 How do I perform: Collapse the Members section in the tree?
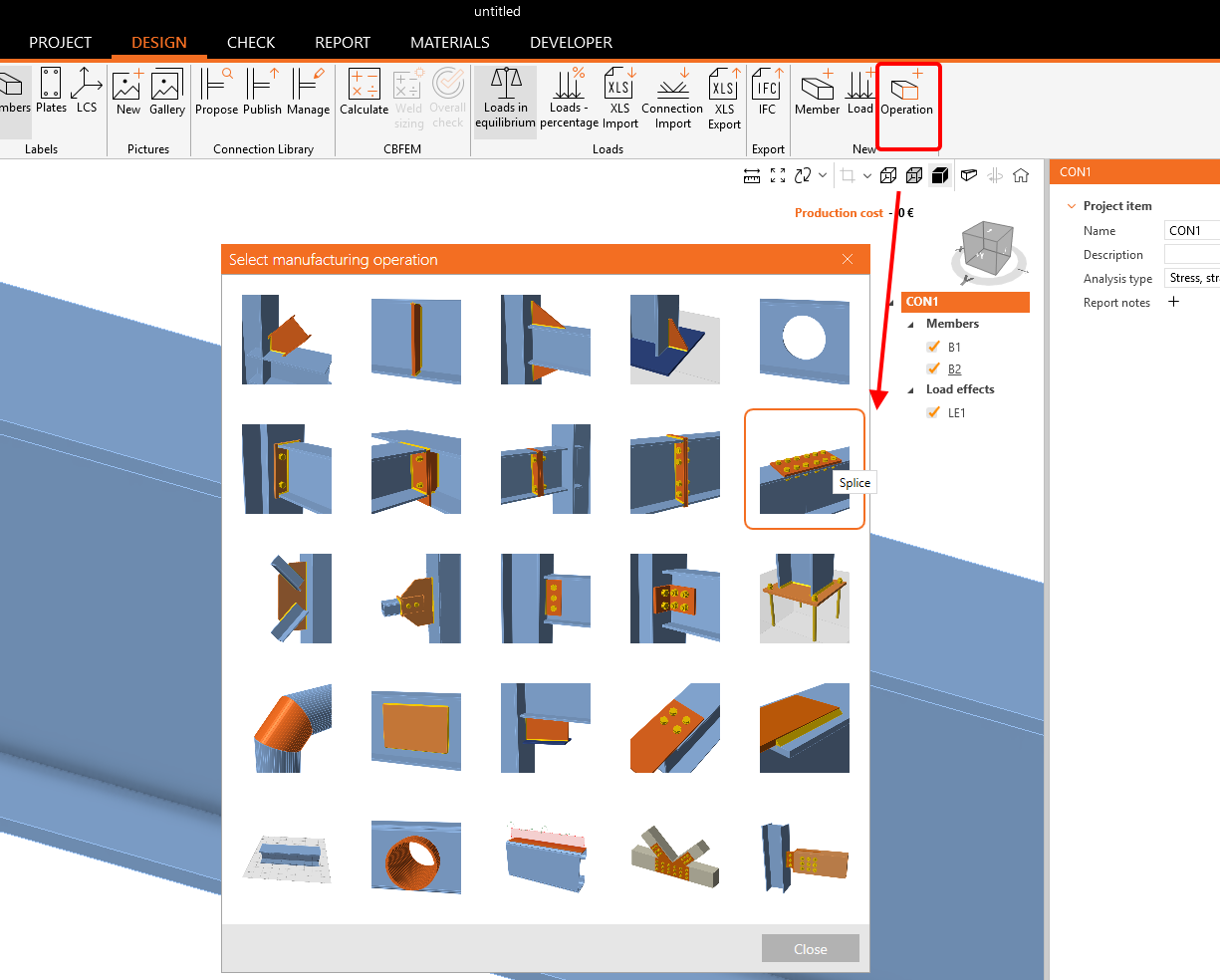(909, 323)
